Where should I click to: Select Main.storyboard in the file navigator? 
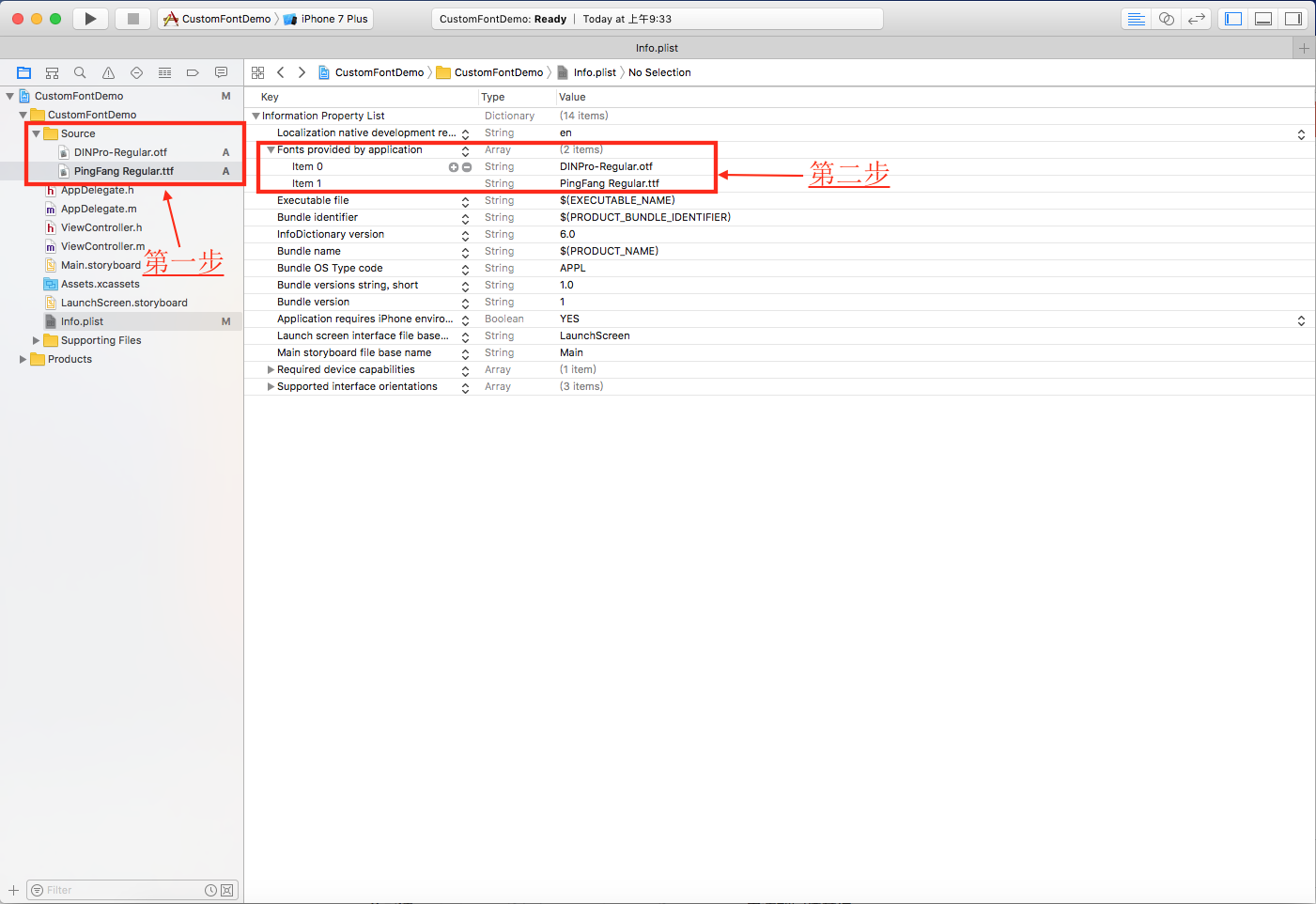point(100,266)
